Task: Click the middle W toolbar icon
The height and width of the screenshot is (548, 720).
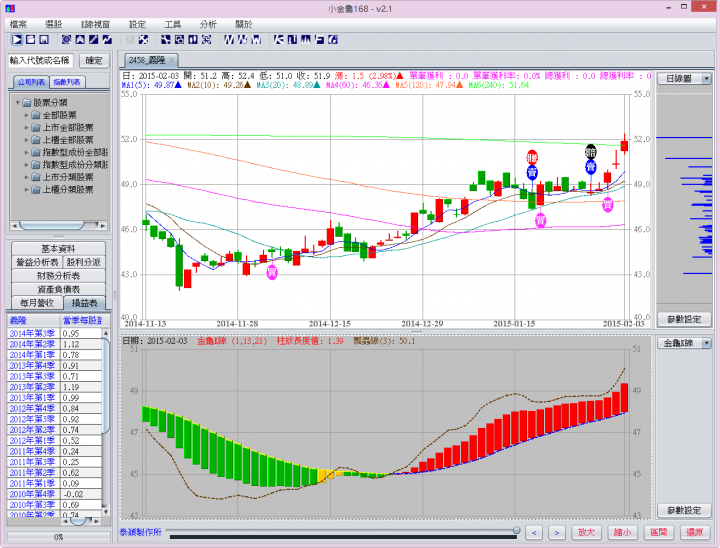Action: [x=242, y=40]
